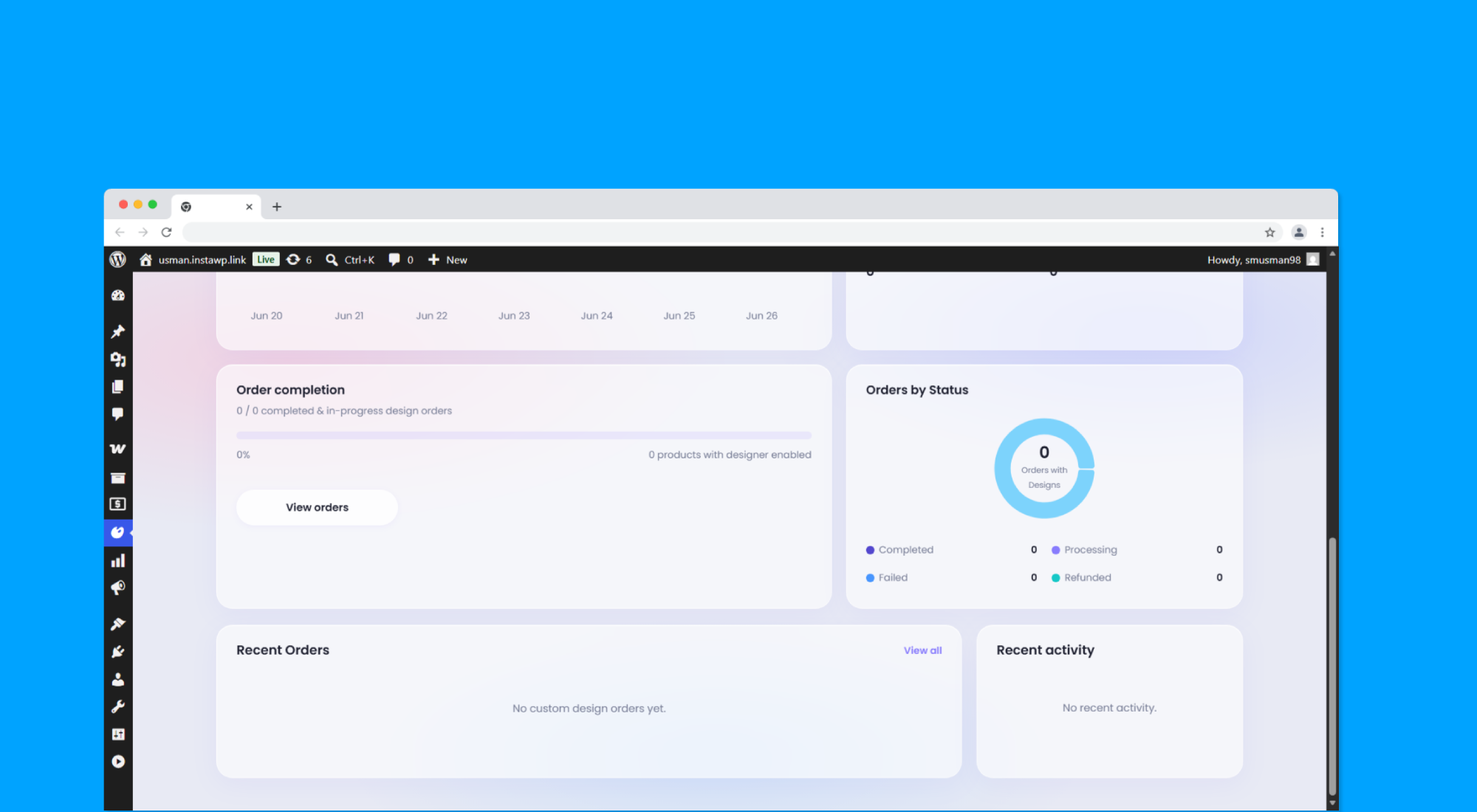The image size is (1477, 812).
Task: Click Collapse menu play icon in sidebar
Action: point(118,762)
